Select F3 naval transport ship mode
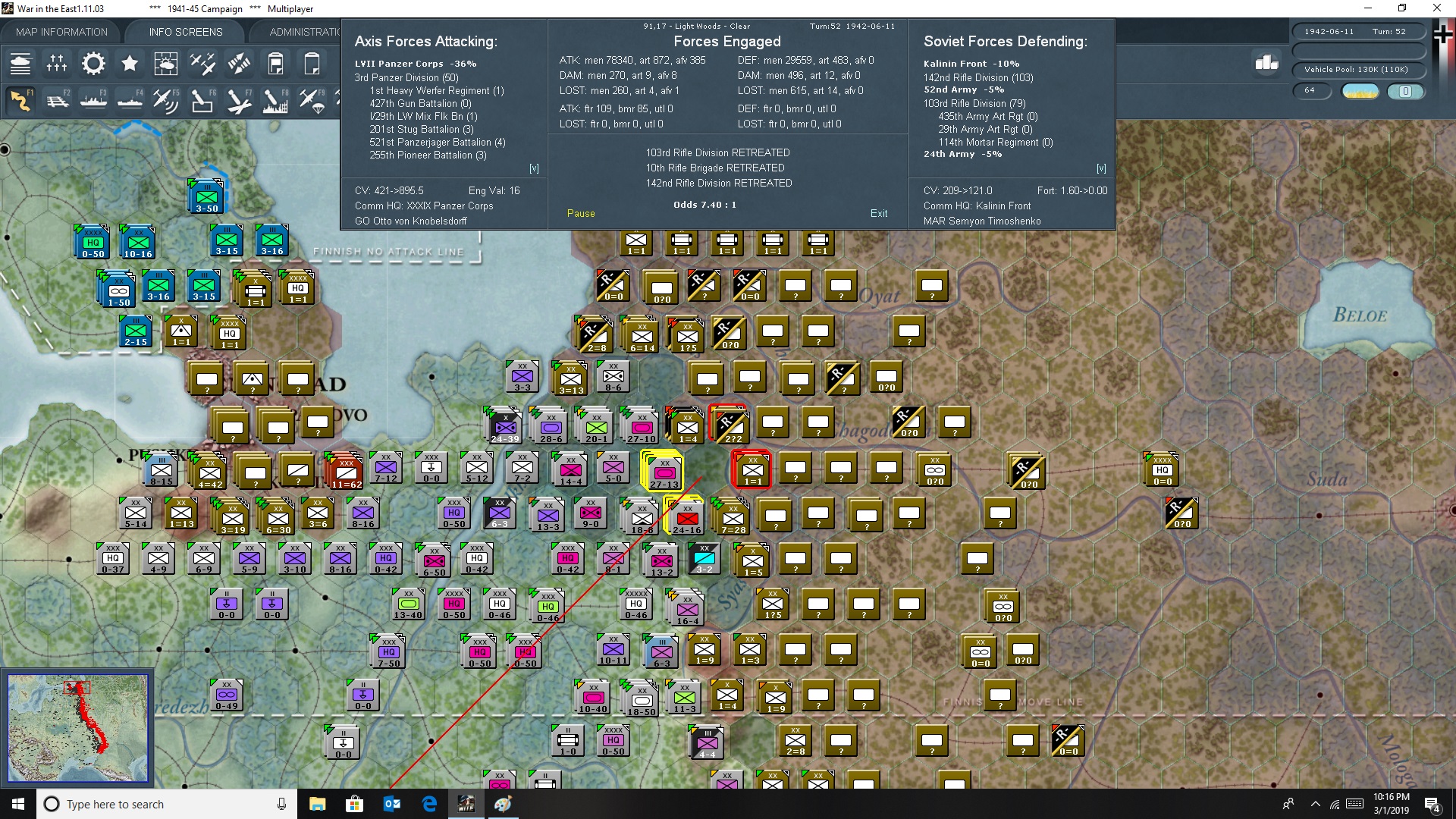This screenshot has width=1456, height=819. point(93,100)
